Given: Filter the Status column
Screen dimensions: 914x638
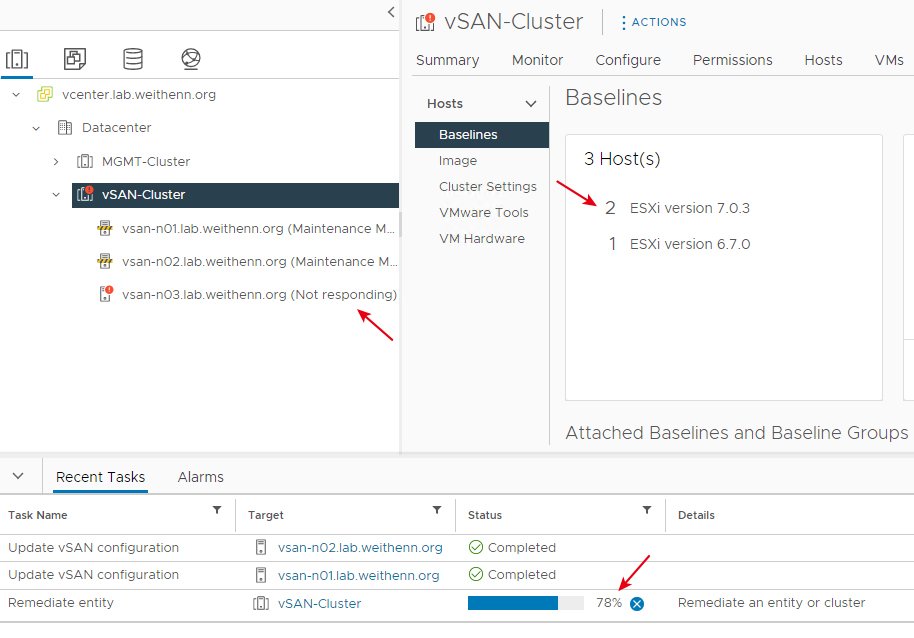Looking at the screenshot, I should click(x=646, y=510).
